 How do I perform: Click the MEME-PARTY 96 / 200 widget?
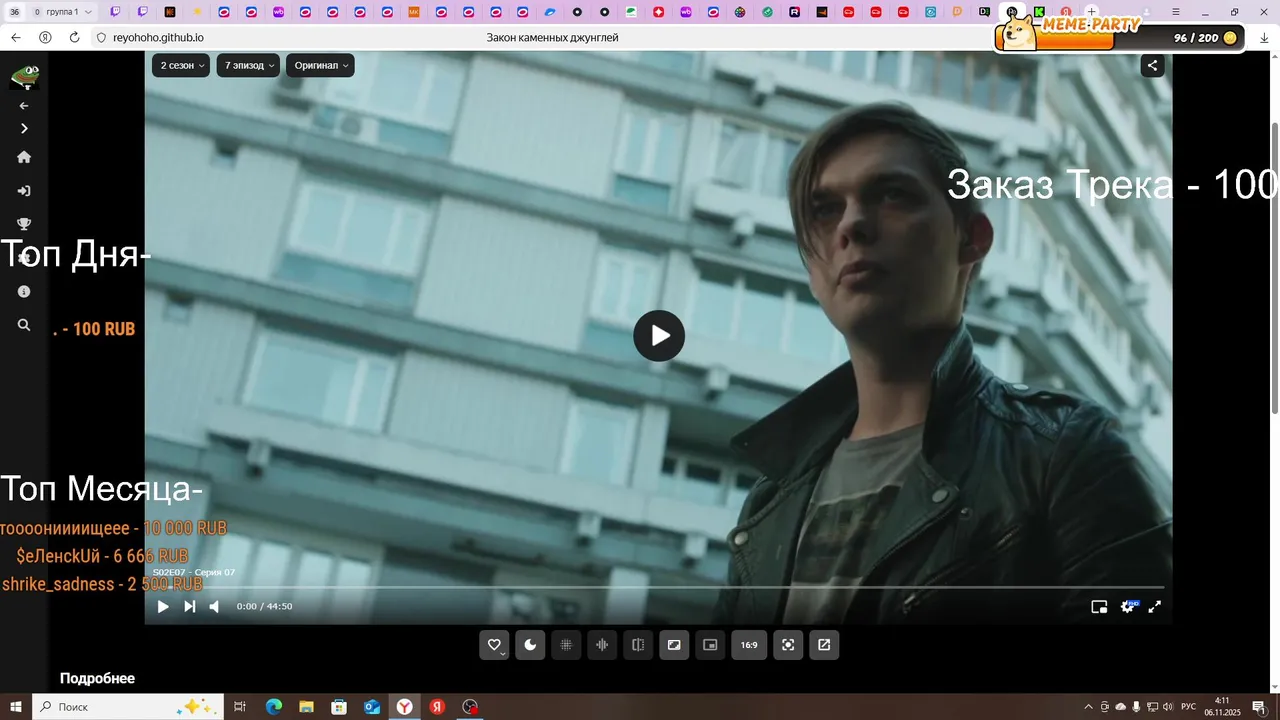coord(1118,34)
